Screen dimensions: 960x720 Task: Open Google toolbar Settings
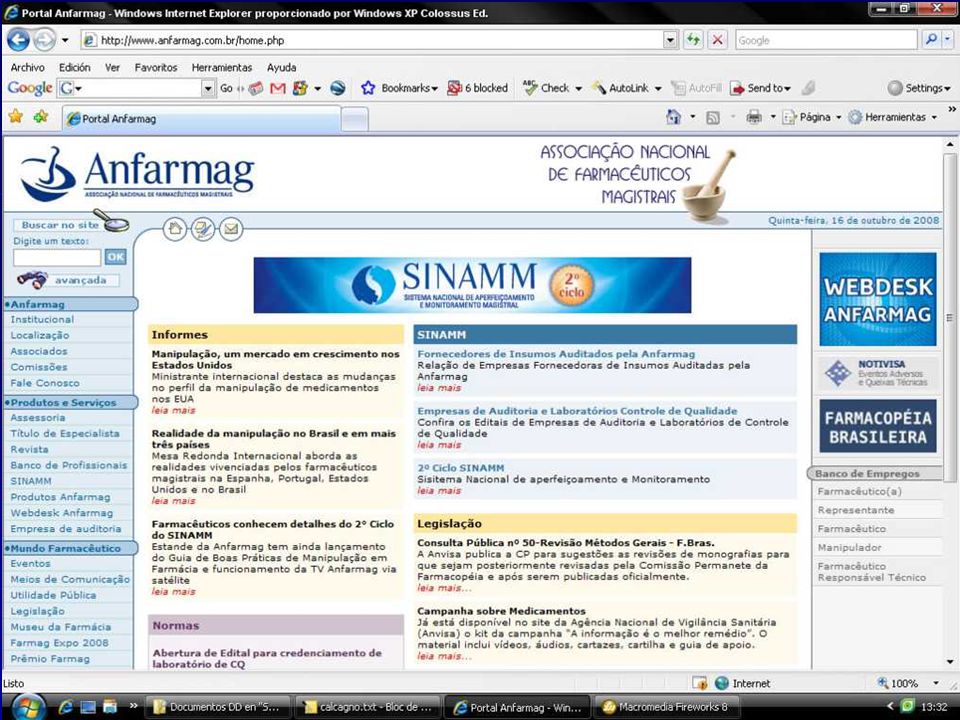tap(919, 88)
